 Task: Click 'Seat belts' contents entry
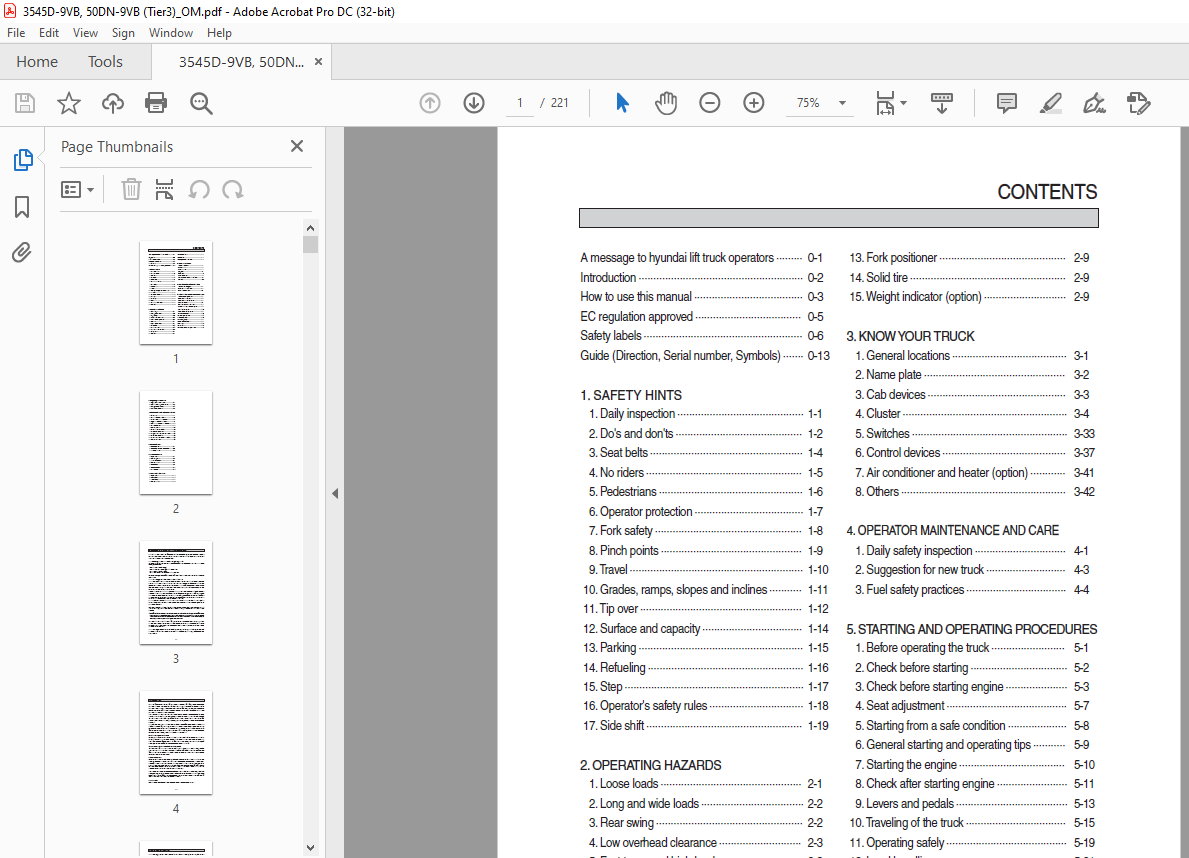click(705, 452)
